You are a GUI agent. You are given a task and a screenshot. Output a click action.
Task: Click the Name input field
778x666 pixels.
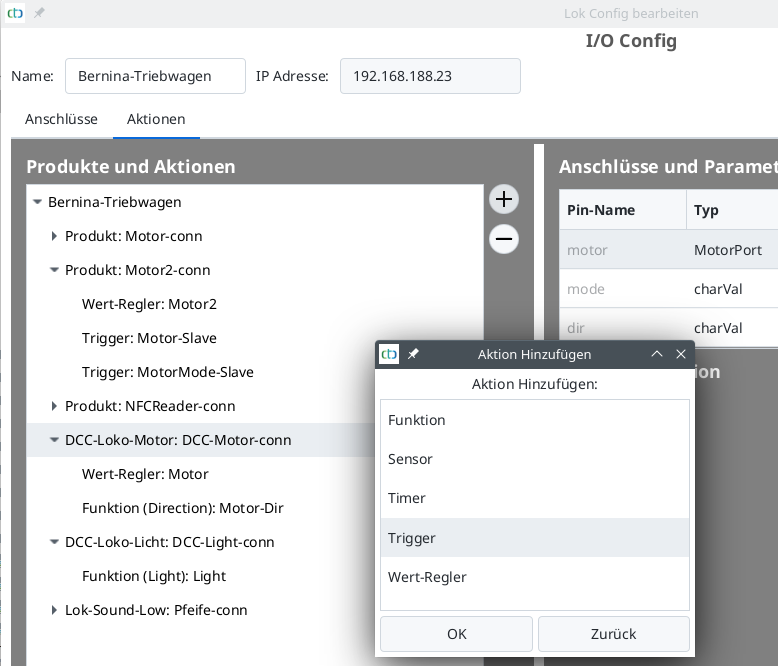tap(155, 76)
